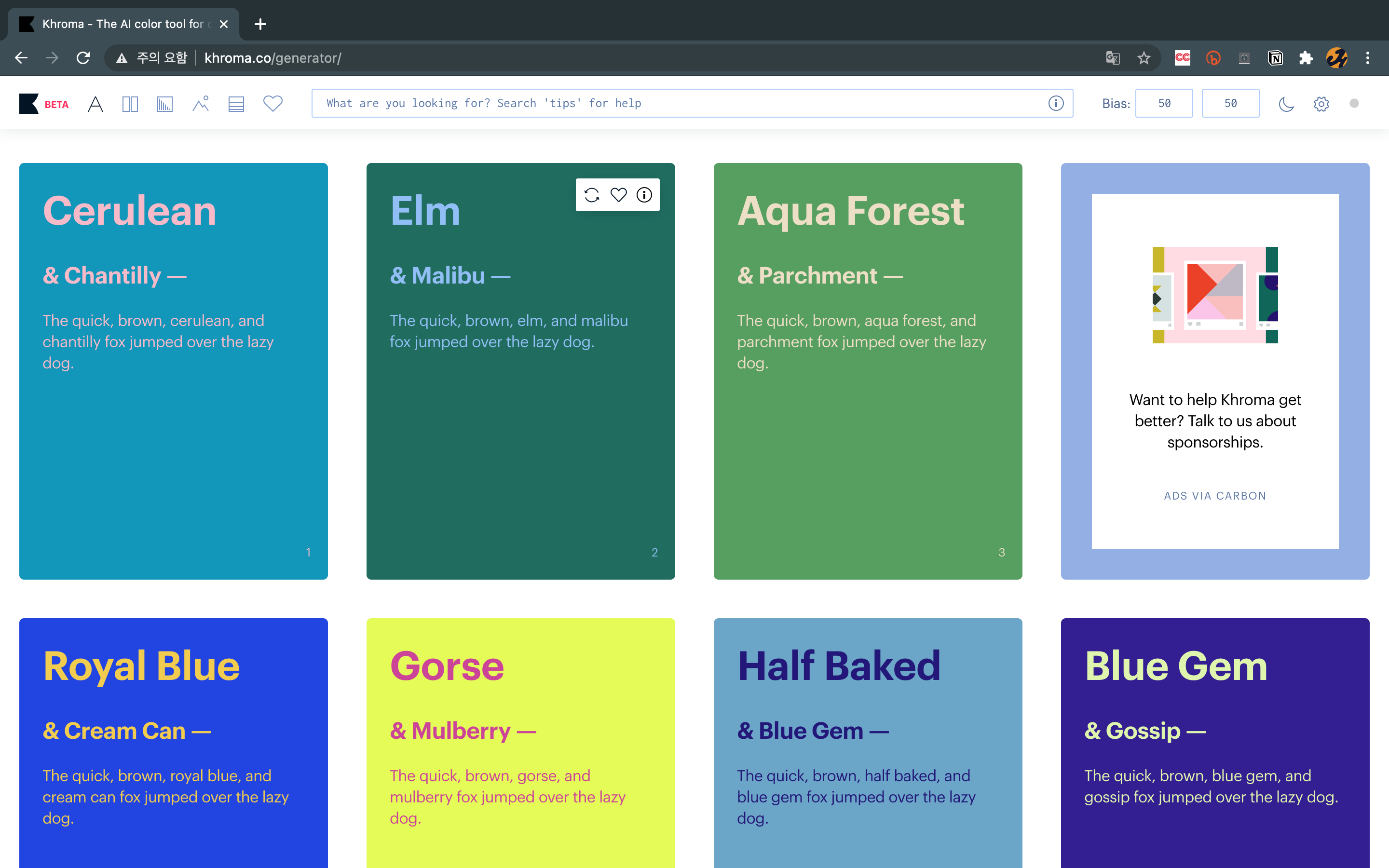Screen dimensions: 1389x868
Task: Click the search info icon
Action: click(1056, 103)
